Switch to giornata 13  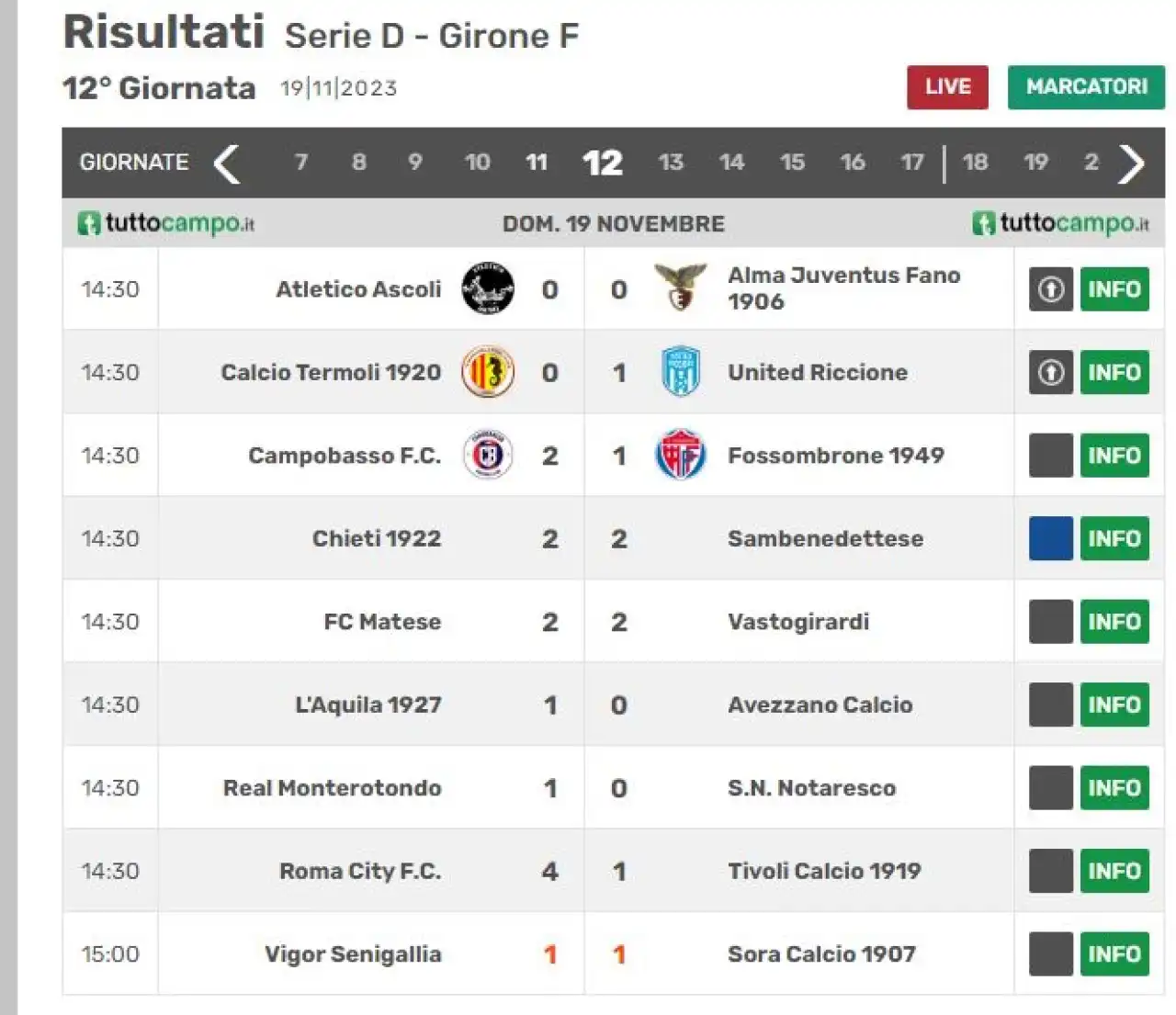point(671,163)
